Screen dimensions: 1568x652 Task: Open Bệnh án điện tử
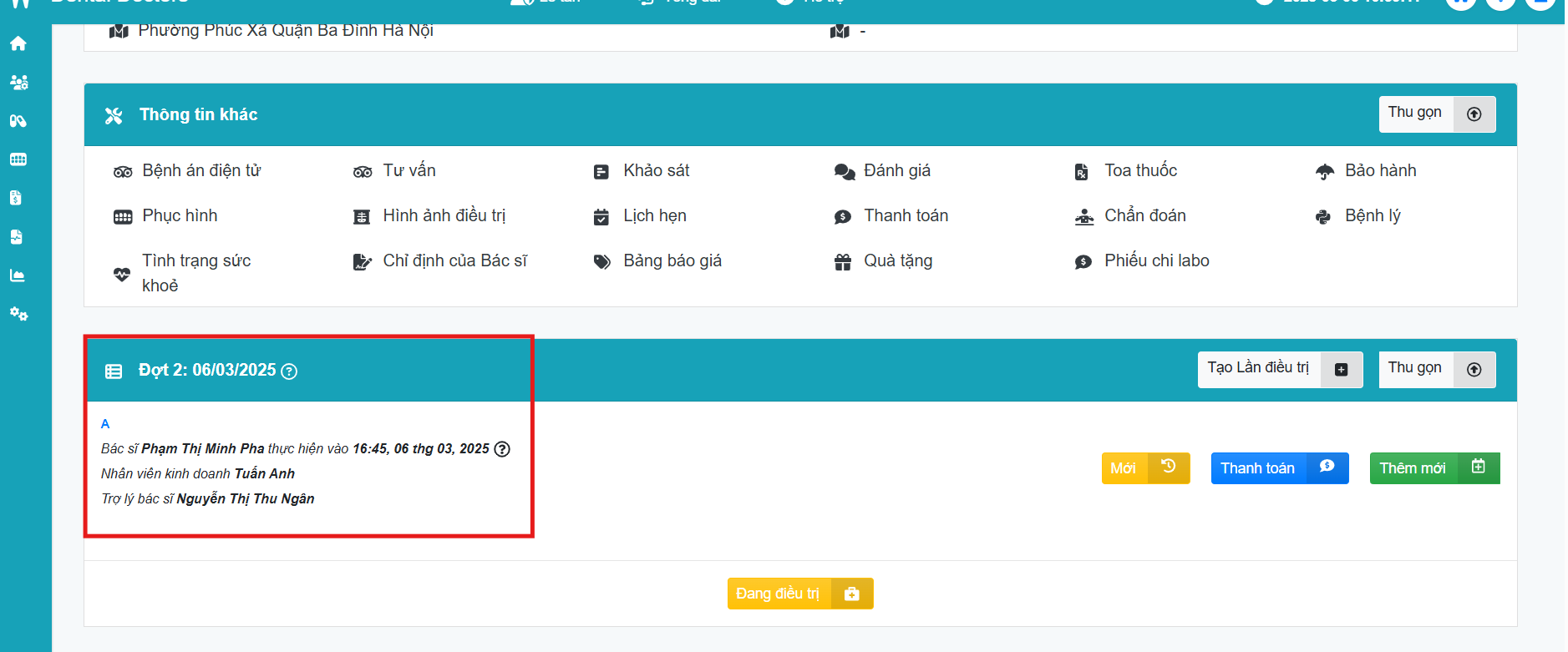tap(200, 171)
